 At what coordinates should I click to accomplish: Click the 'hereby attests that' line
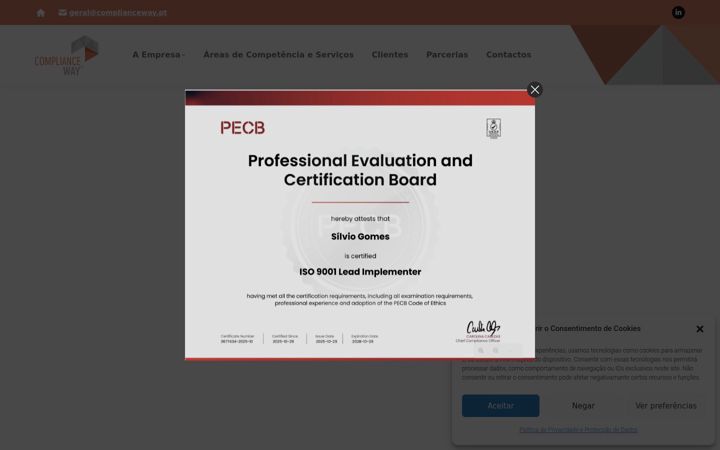pyautogui.click(x=360, y=219)
